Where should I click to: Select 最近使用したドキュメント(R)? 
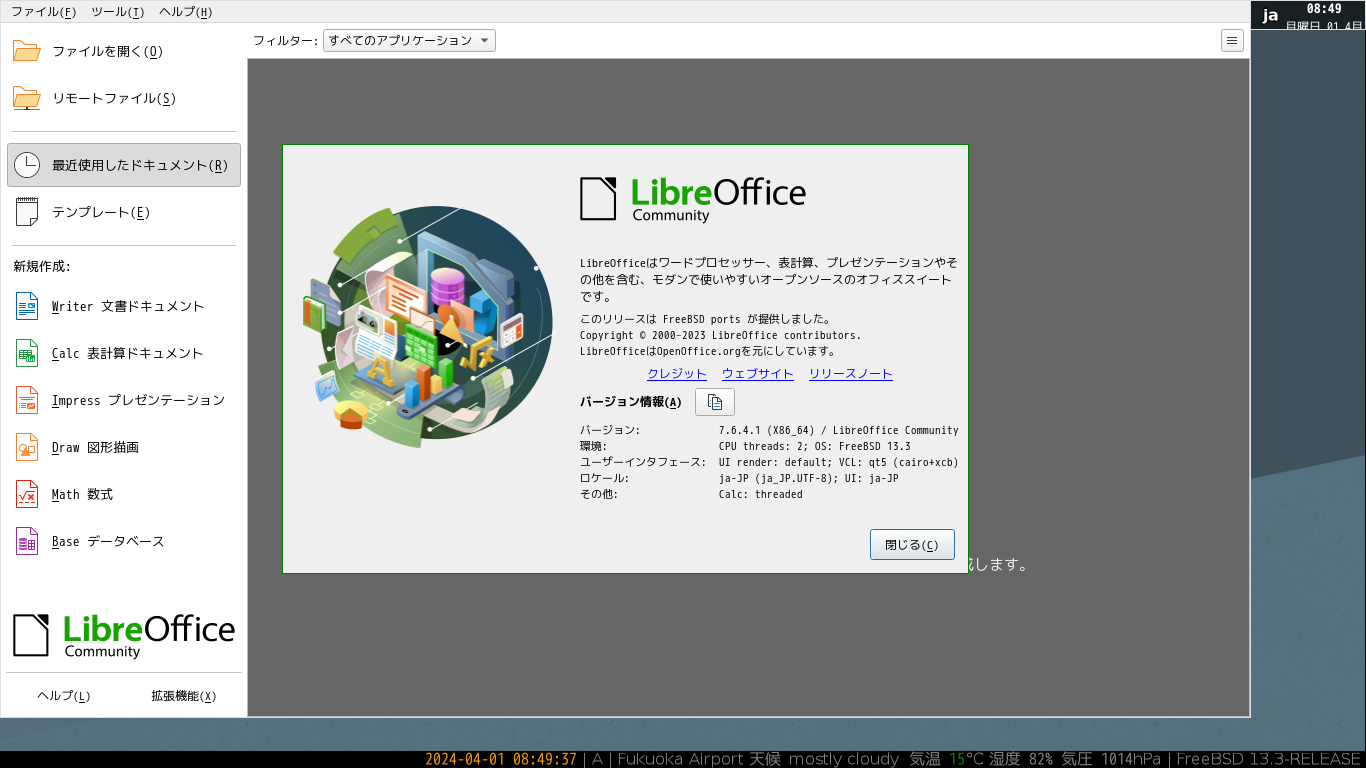(124, 165)
